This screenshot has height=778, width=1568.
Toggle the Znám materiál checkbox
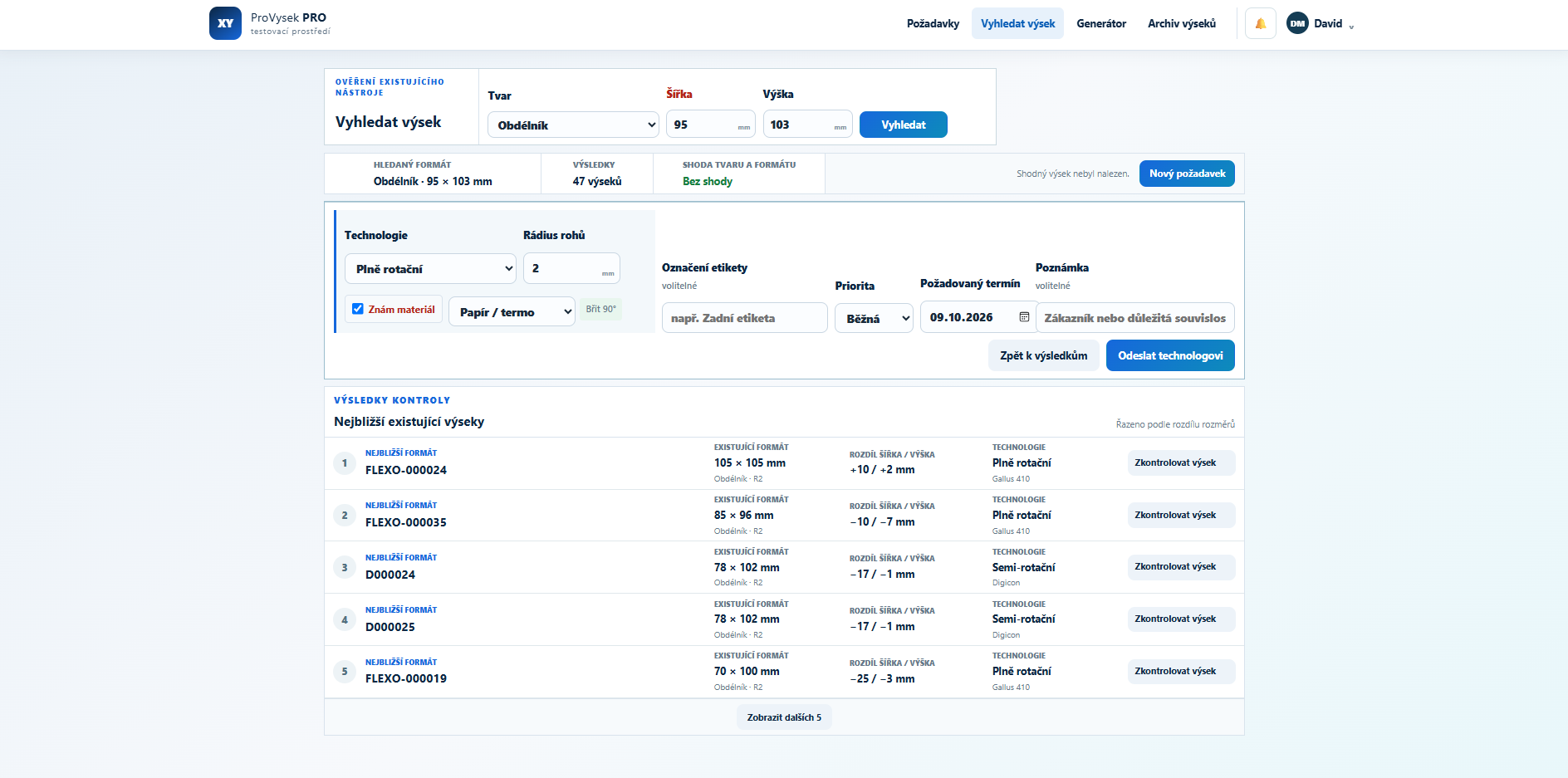358,309
